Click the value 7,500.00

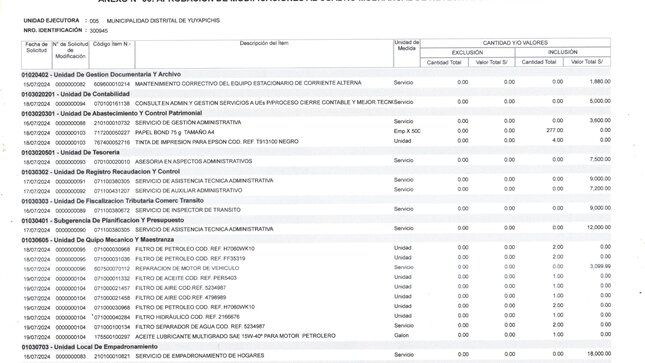pyautogui.click(x=600, y=159)
